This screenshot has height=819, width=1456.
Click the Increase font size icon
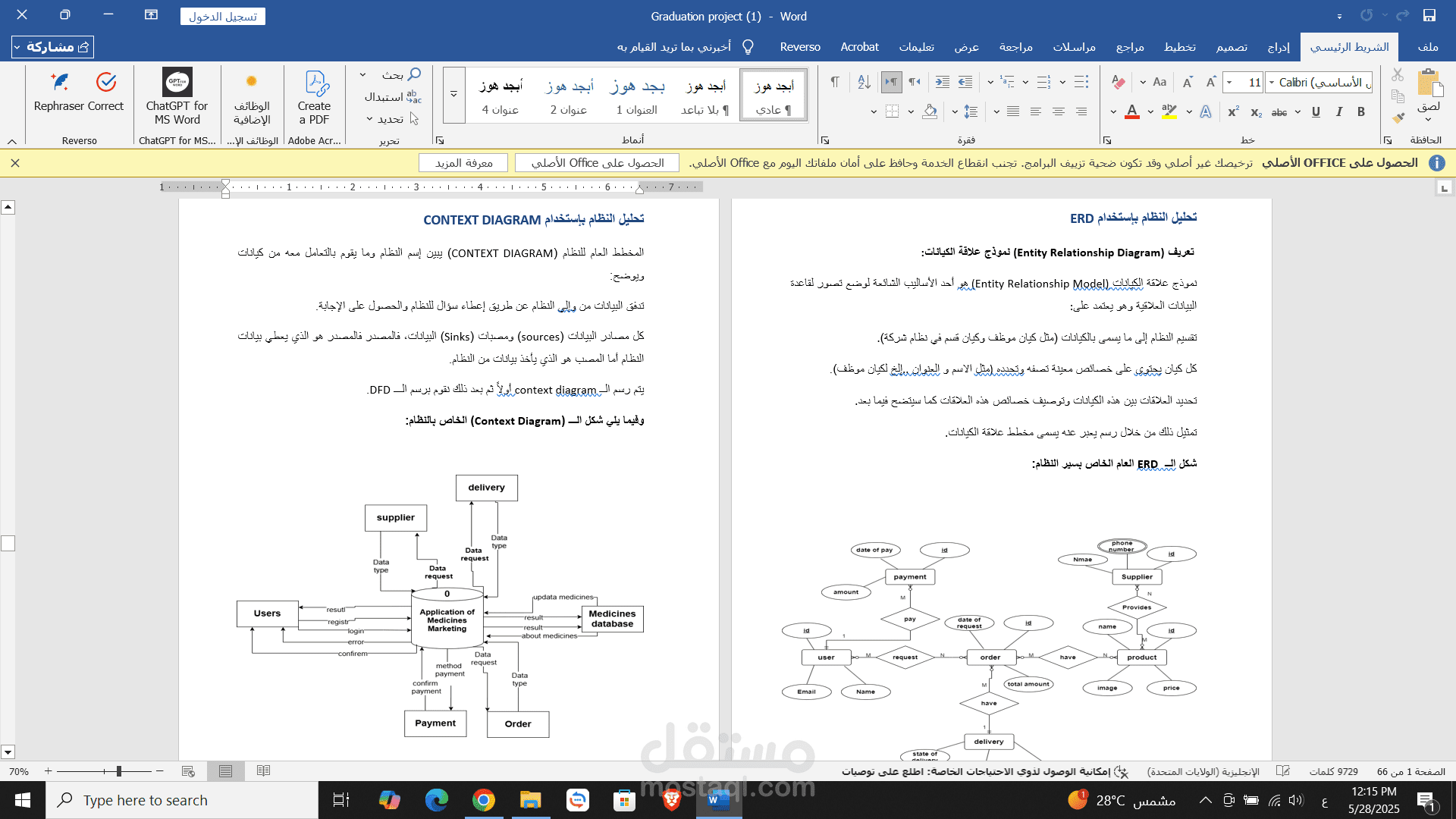tap(1211, 82)
